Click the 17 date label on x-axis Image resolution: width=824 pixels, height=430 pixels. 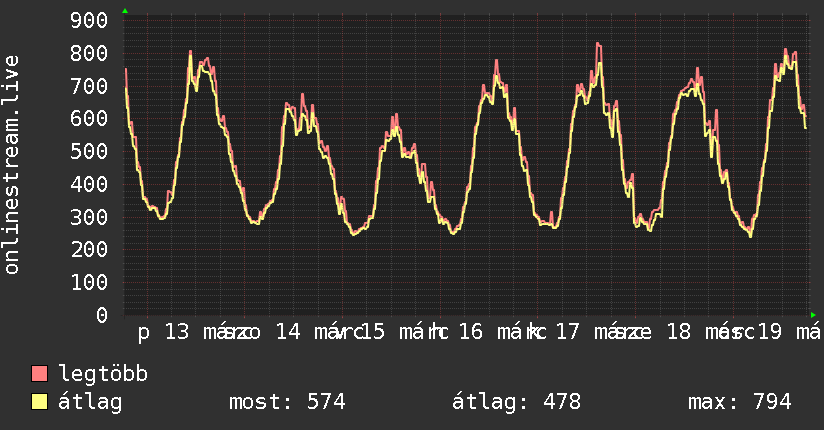click(x=568, y=332)
